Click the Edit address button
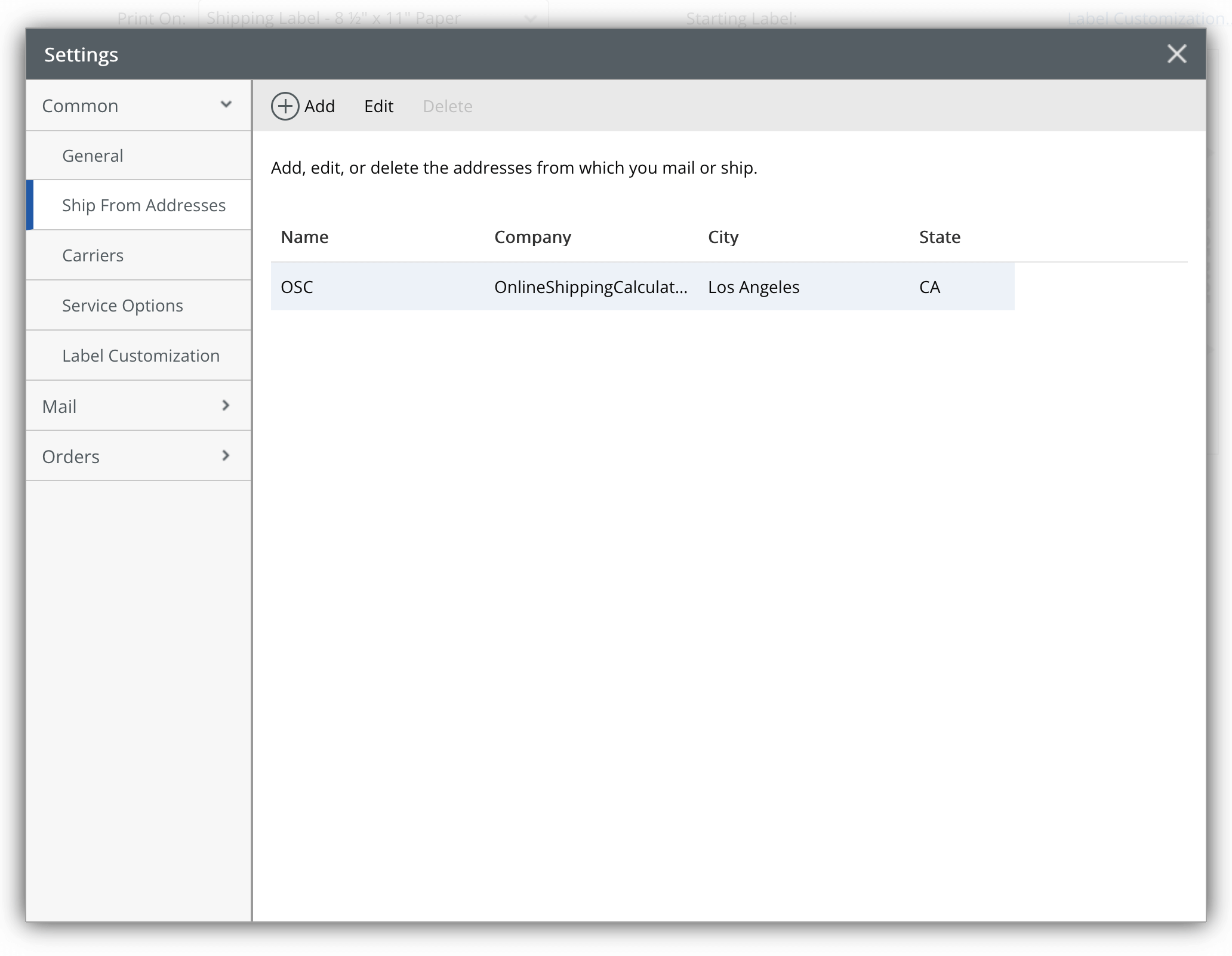Image resolution: width=1232 pixels, height=956 pixels. tap(378, 105)
